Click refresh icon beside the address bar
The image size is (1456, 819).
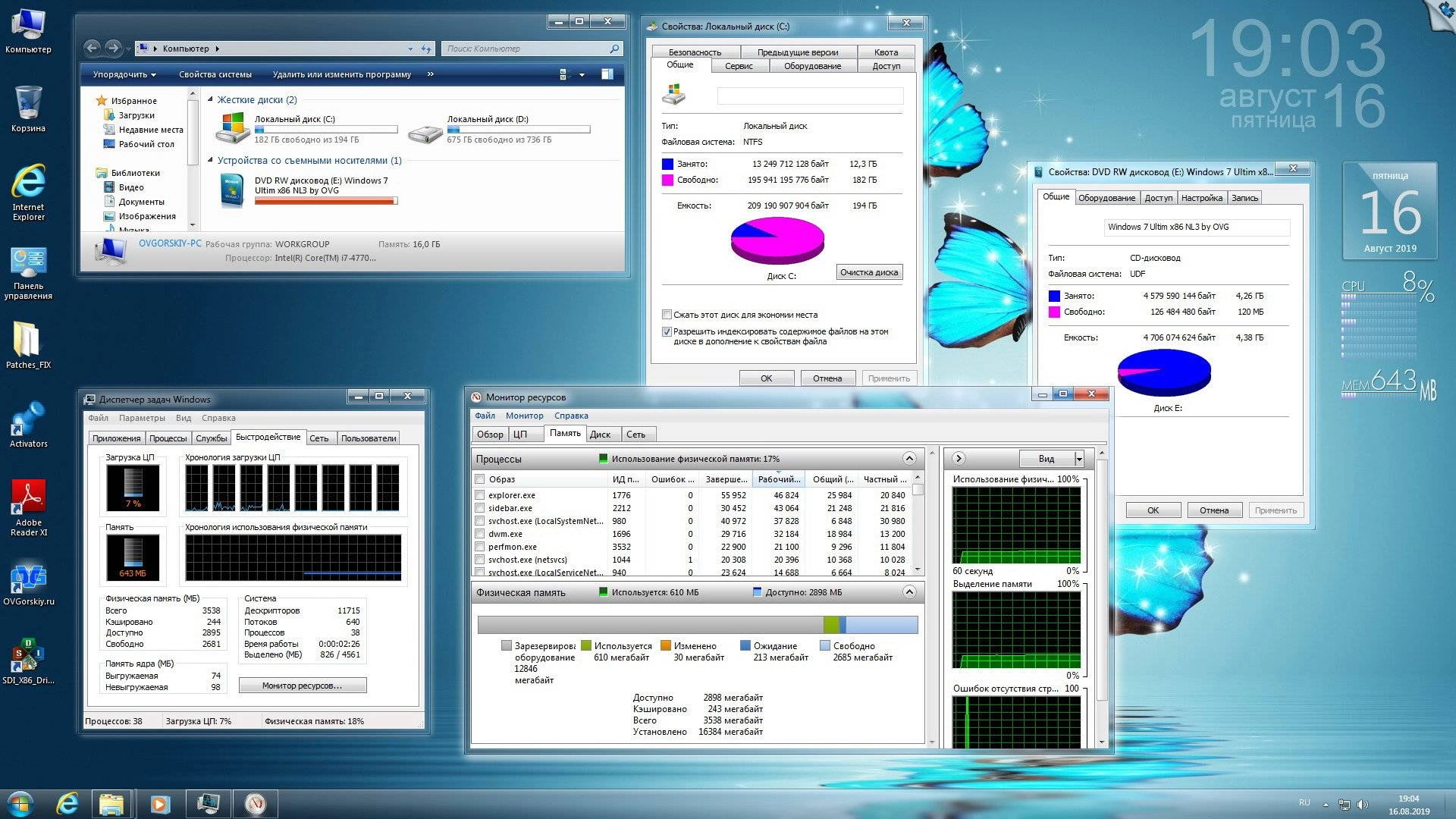(x=426, y=49)
